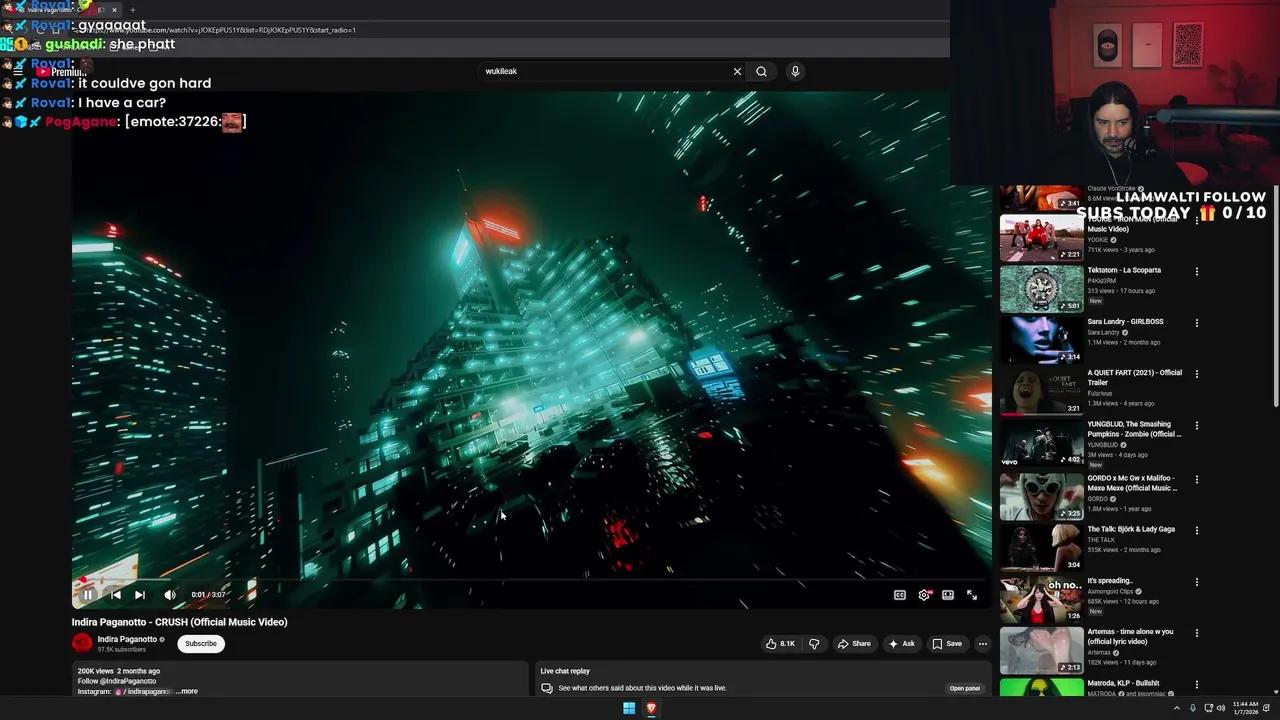The width and height of the screenshot is (1280, 720).
Task: Show hidden system tray icons chevron
Action: [1176, 708]
